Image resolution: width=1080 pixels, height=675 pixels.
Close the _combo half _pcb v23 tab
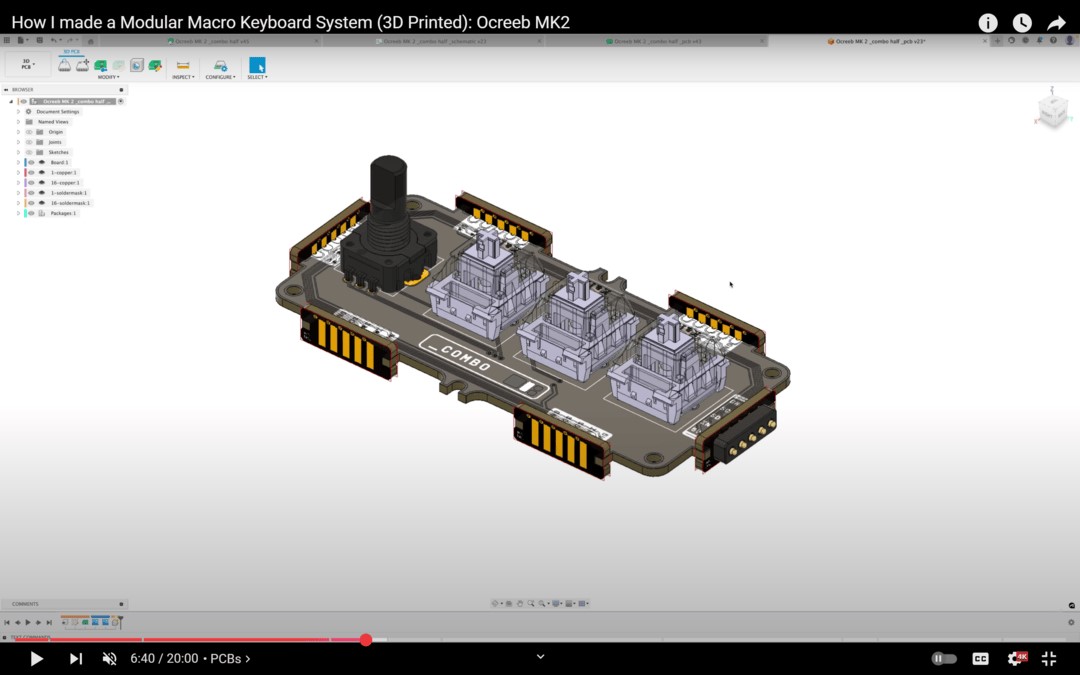[984, 41]
